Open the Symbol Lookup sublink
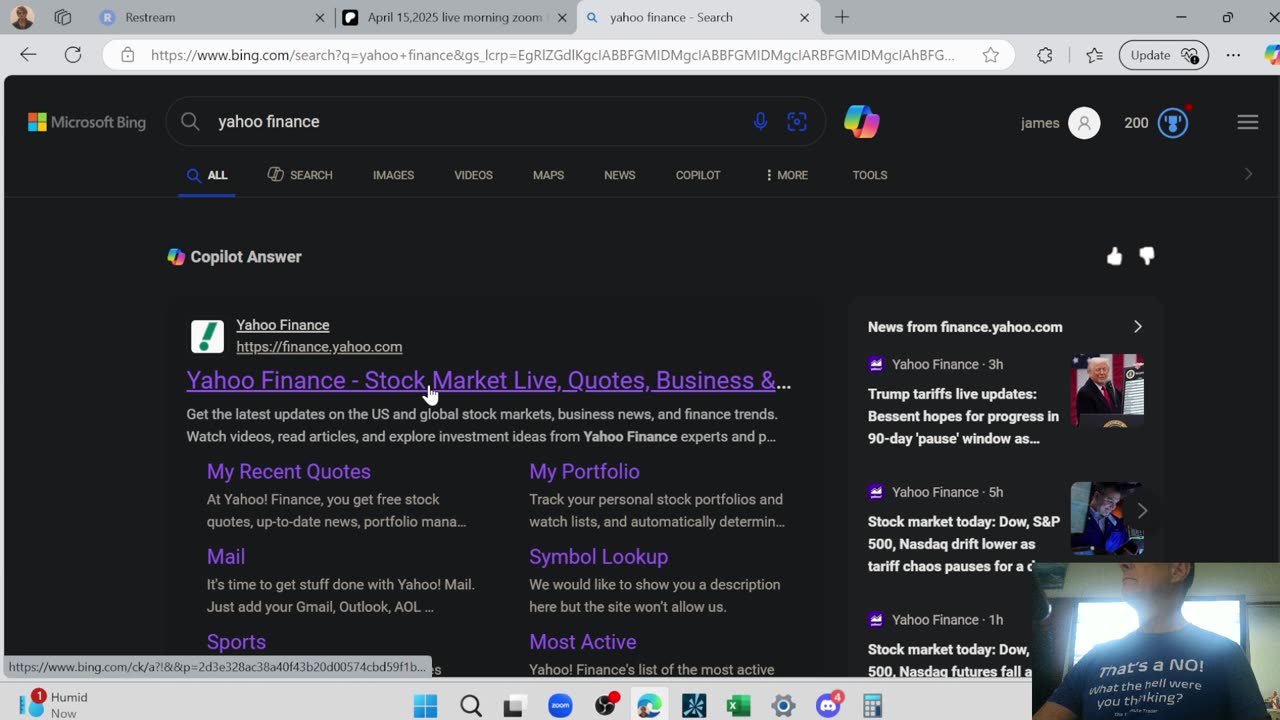Viewport: 1280px width, 720px height. [x=598, y=556]
